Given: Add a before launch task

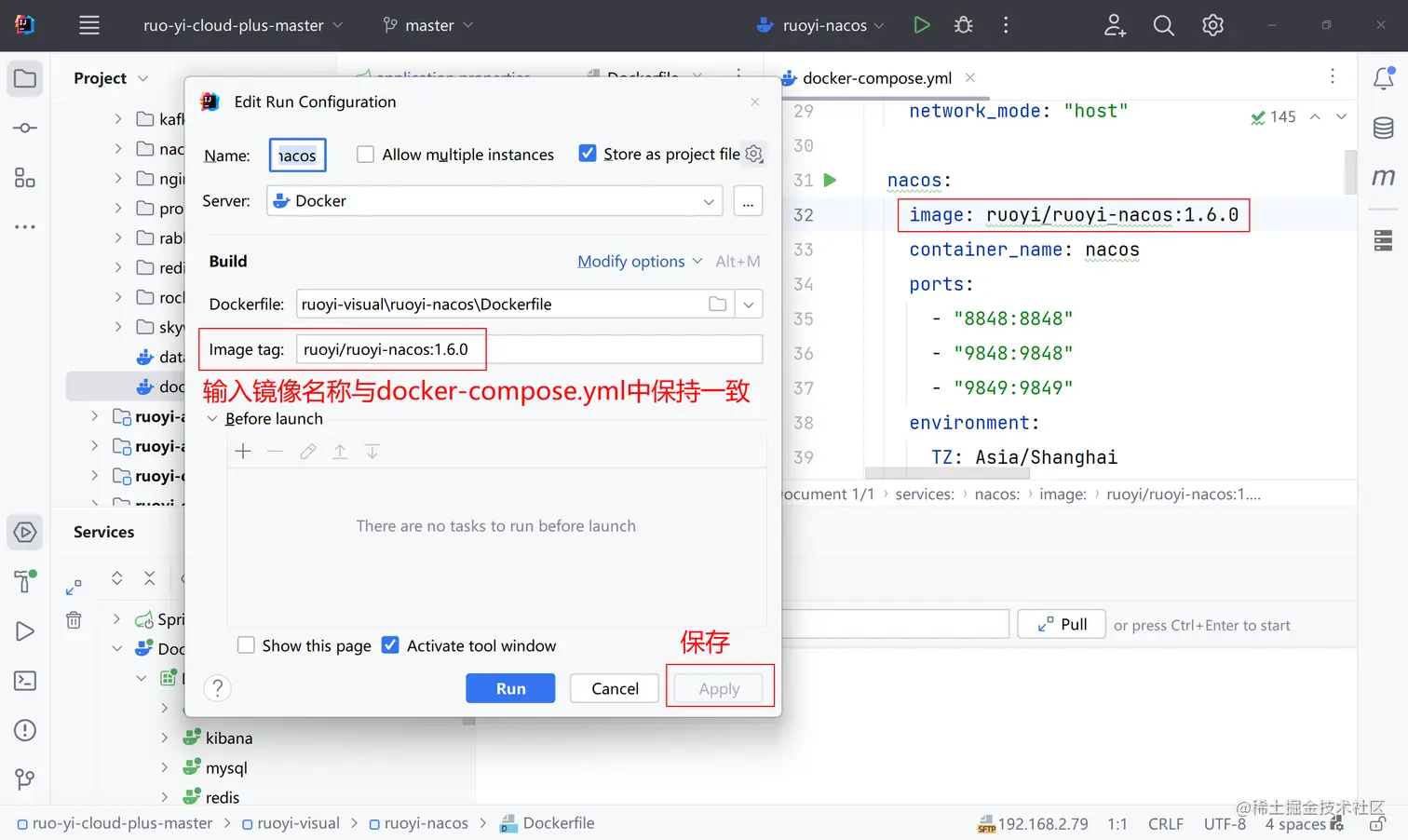Looking at the screenshot, I should pos(243,452).
